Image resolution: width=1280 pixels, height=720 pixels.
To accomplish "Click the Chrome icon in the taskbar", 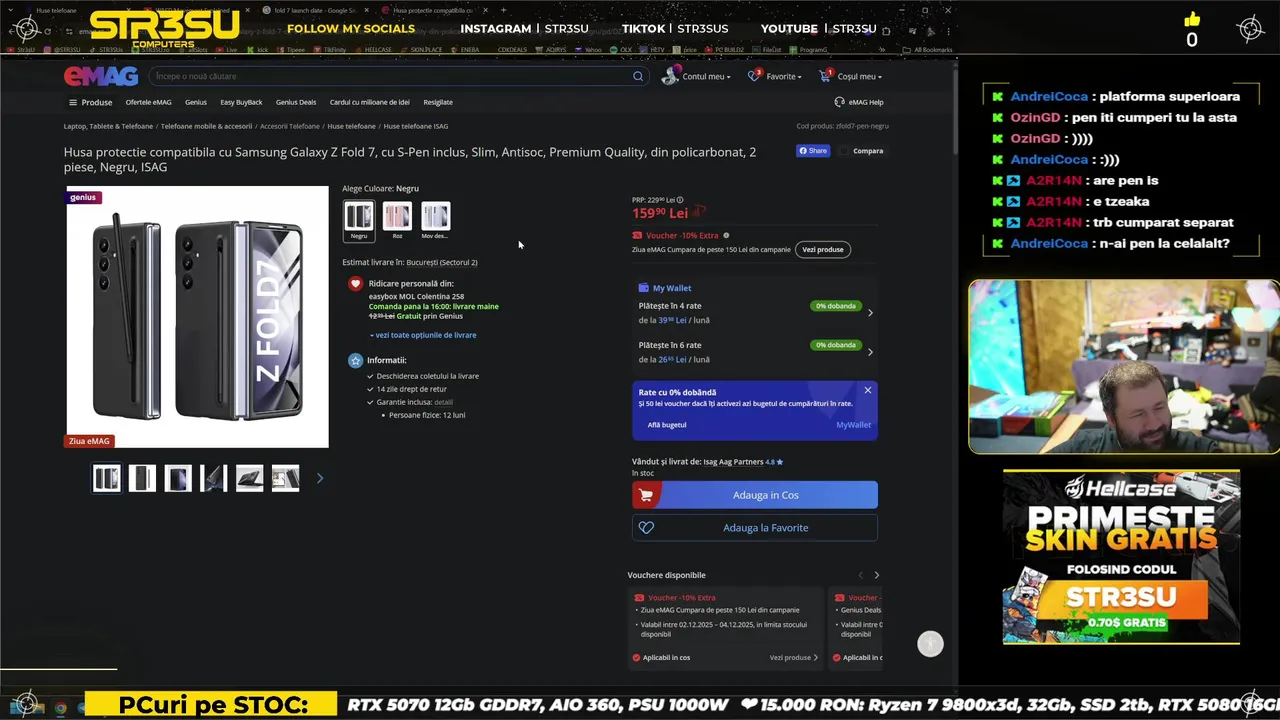I will (x=60, y=708).
